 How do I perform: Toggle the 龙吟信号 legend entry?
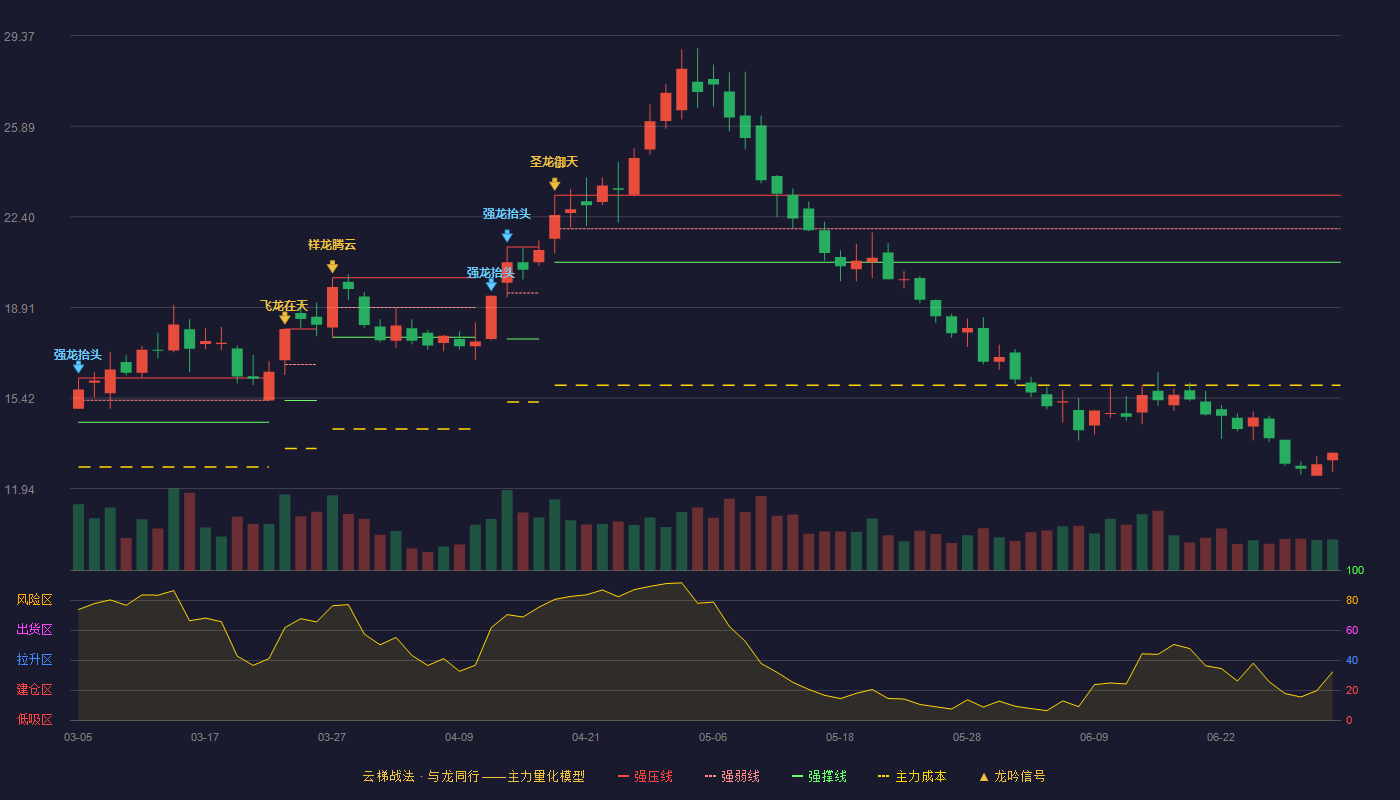[1012, 776]
